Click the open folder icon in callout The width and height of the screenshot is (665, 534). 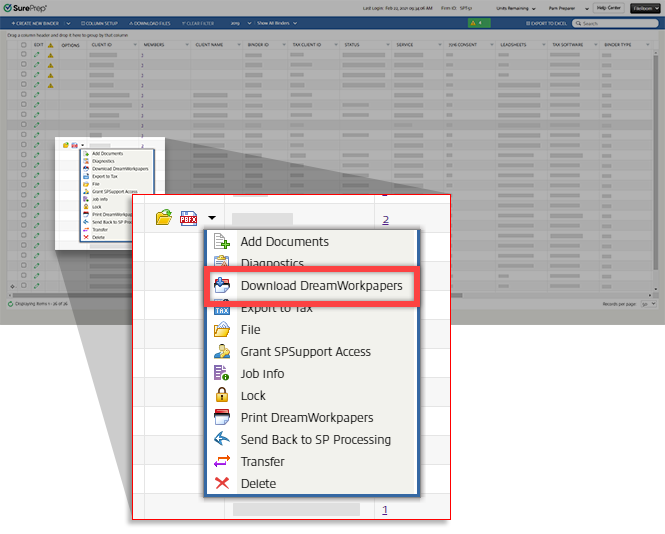pos(164,218)
